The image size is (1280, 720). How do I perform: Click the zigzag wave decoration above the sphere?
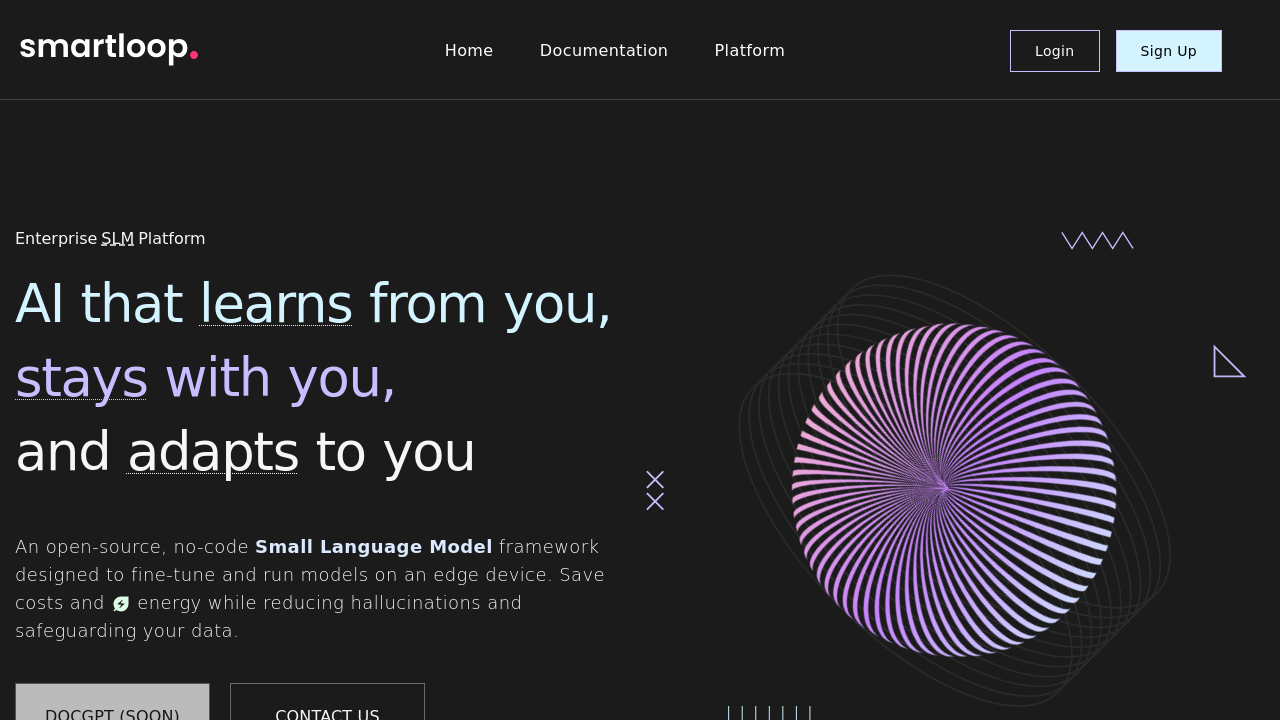coord(1097,239)
